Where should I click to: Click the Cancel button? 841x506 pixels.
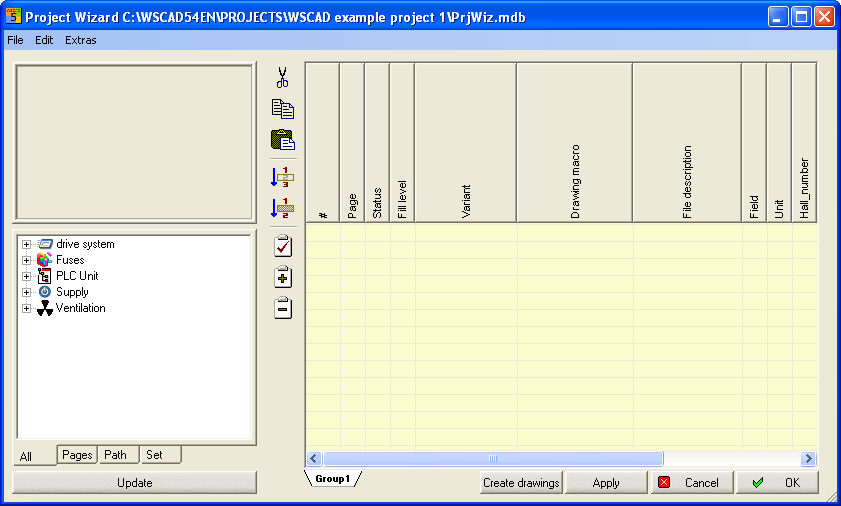[x=692, y=482]
